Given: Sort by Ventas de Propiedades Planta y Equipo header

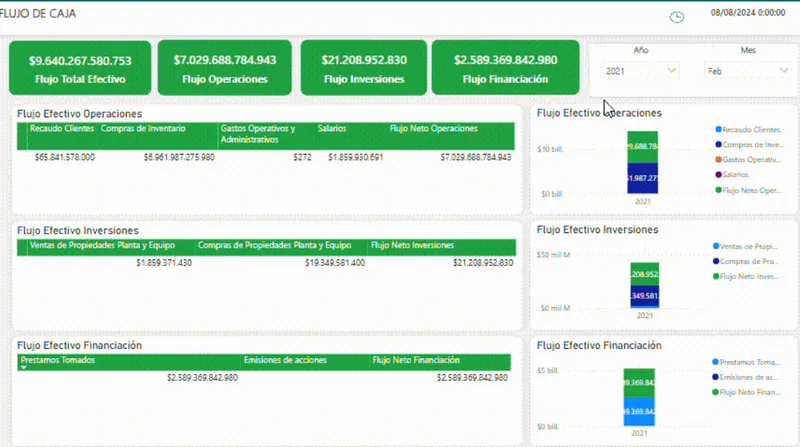Looking at the screenshot, I should pyautogui.click(x=102, y=245).
